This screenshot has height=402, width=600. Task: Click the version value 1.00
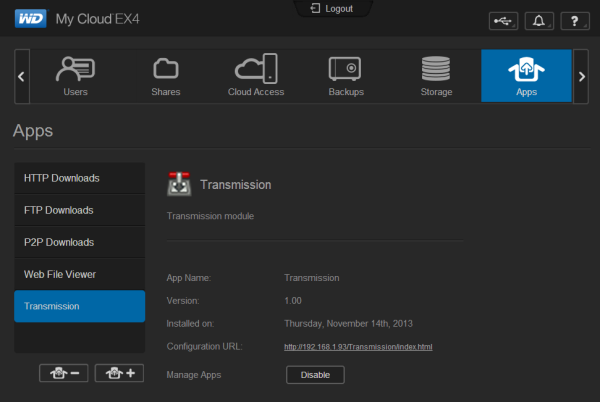point(293,301)
